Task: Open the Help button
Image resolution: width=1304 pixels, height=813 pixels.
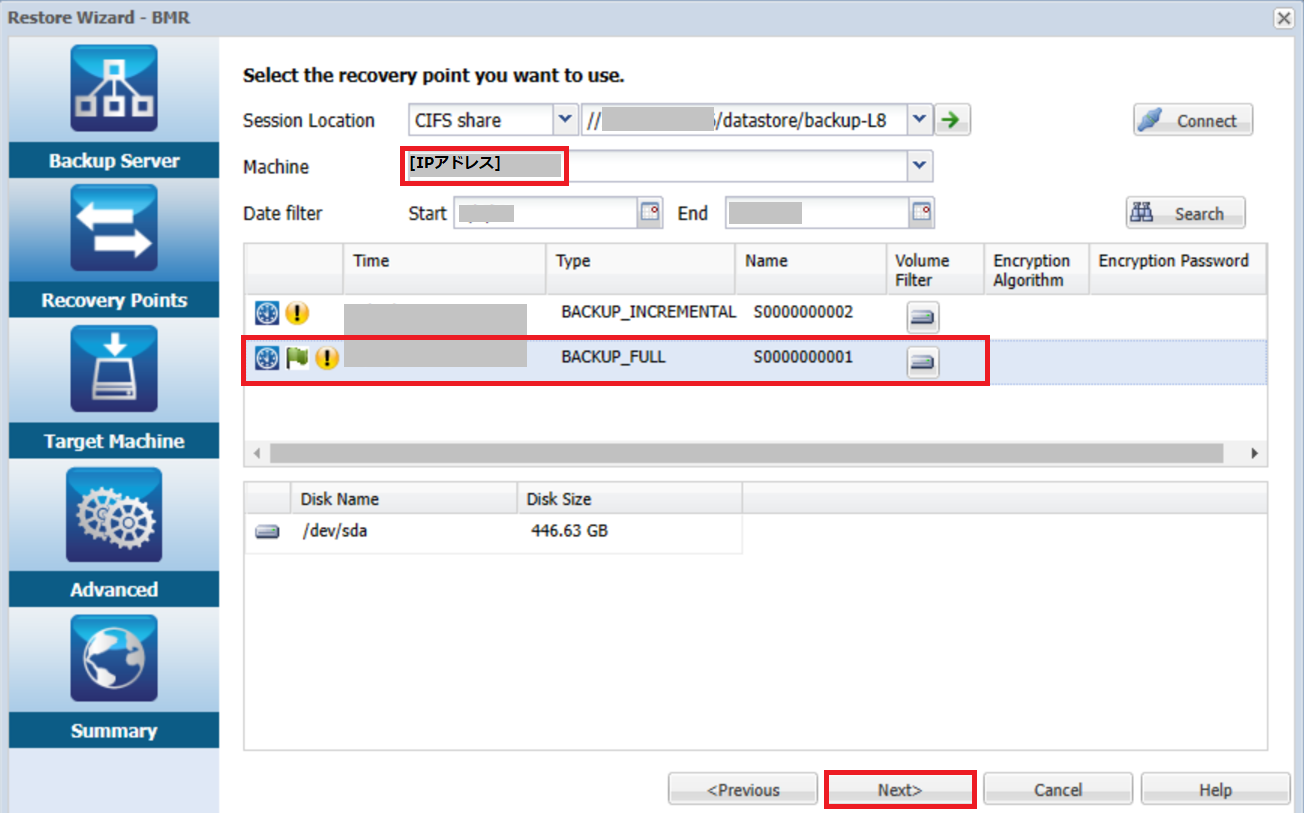Action: pyautogui.click(x=1215, y=790)
